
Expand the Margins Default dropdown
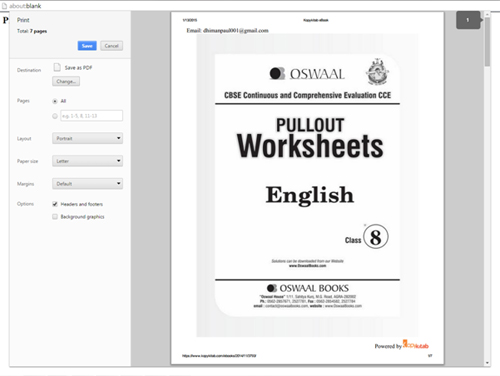click(87, 184)
